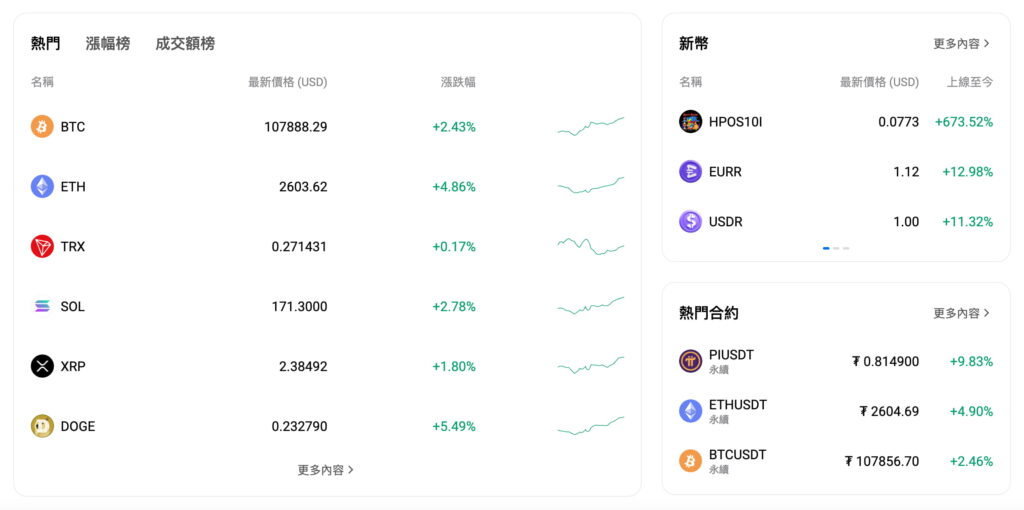
Task: Click the purple EURR coin icon
Action: pyautogui.click(x=690, y=172)
